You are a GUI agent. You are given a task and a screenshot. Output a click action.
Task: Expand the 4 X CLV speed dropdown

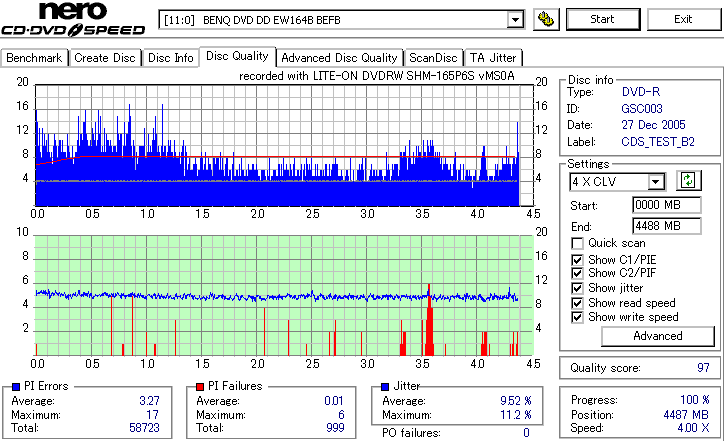655,182
